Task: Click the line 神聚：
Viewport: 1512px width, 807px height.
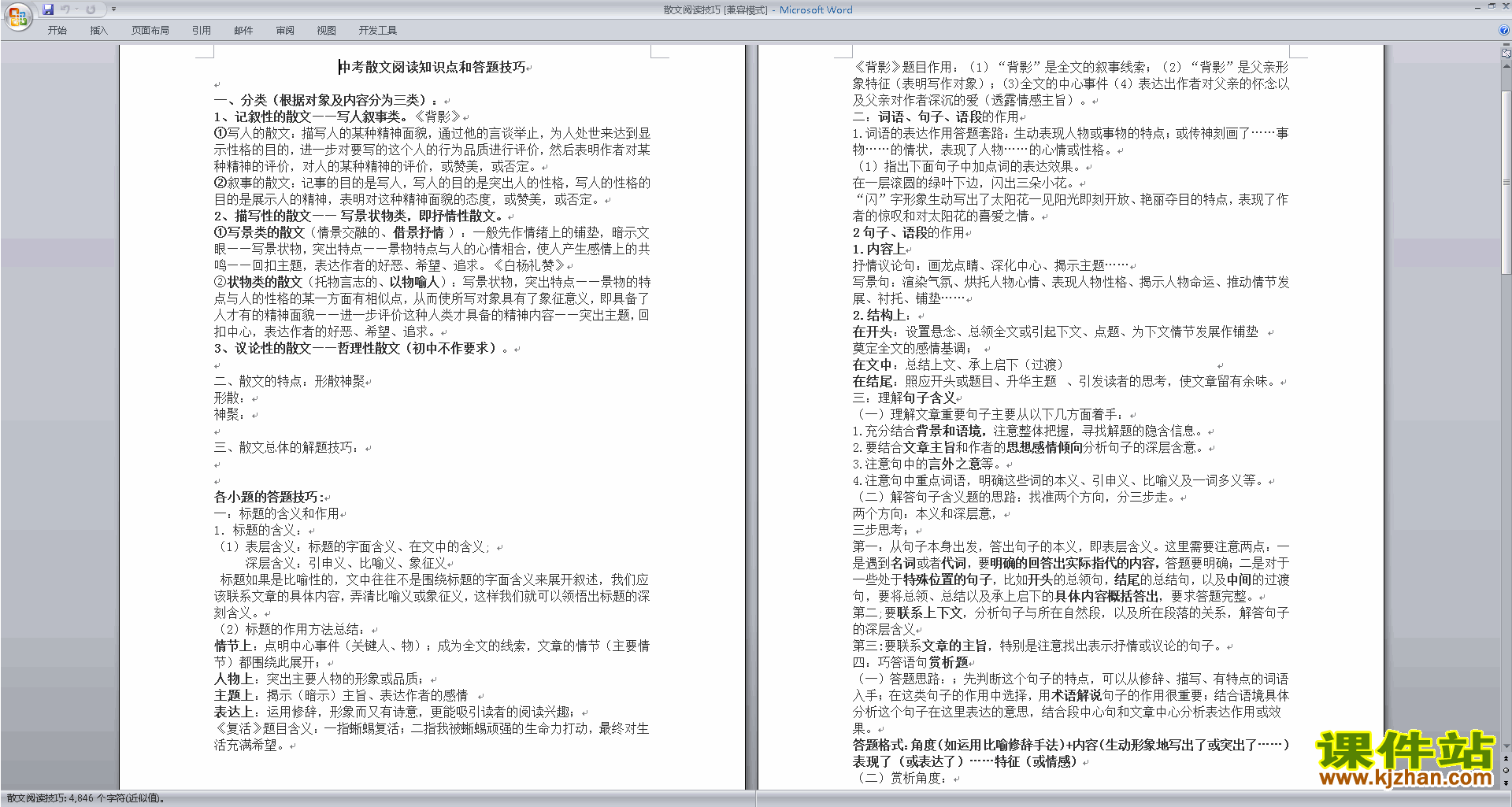Action: point(229,415)
